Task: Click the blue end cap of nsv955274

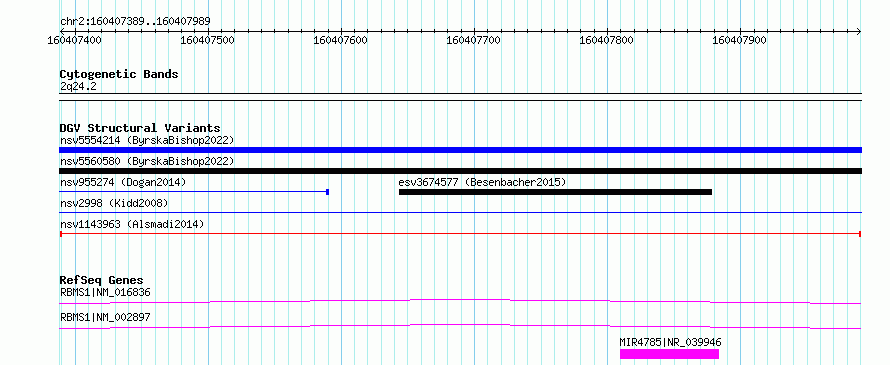Action: click(328, 192)
